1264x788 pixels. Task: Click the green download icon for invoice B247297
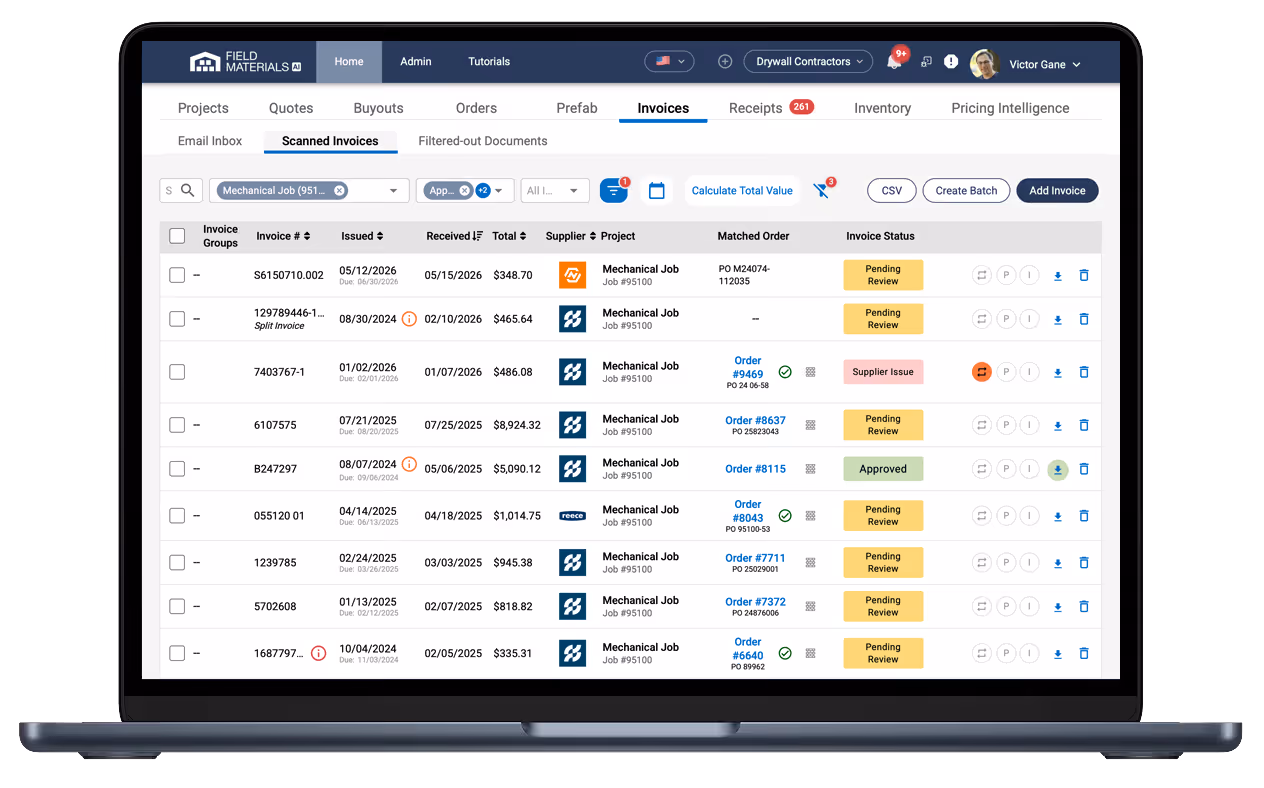point(1058,469)
